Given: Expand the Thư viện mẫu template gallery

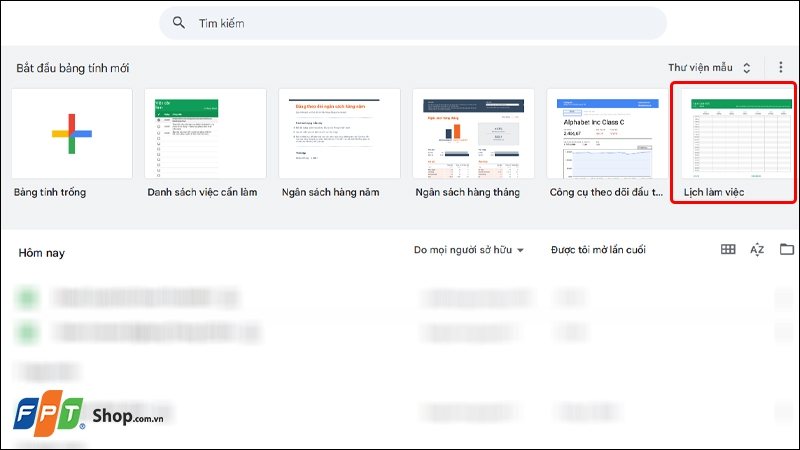Looking at the screenshot, I should (710, 68).
